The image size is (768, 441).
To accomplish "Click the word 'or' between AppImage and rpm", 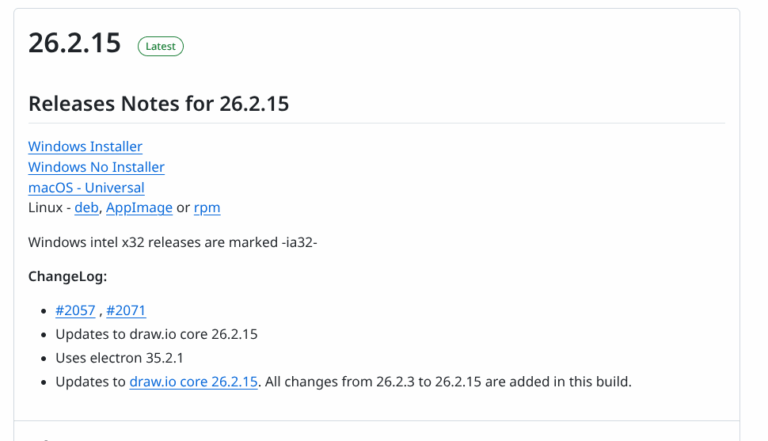I will [183, 208].
